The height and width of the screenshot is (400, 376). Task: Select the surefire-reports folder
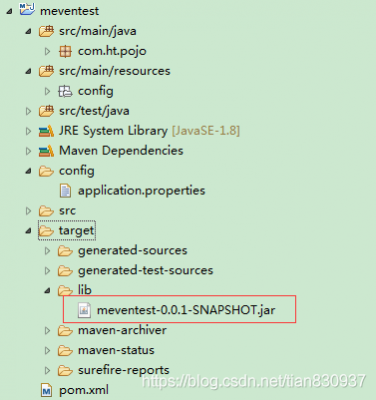124,370
